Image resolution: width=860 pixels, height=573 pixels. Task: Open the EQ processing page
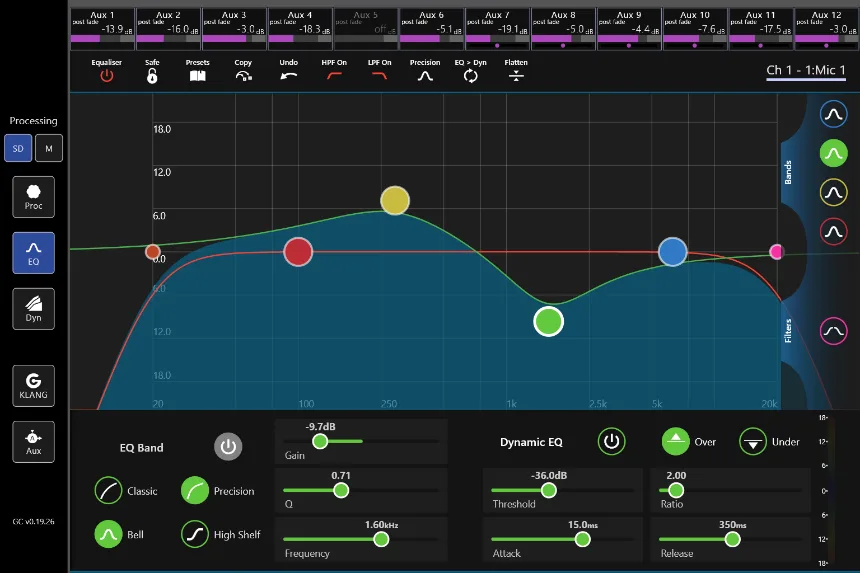click(x=33, y=253)
